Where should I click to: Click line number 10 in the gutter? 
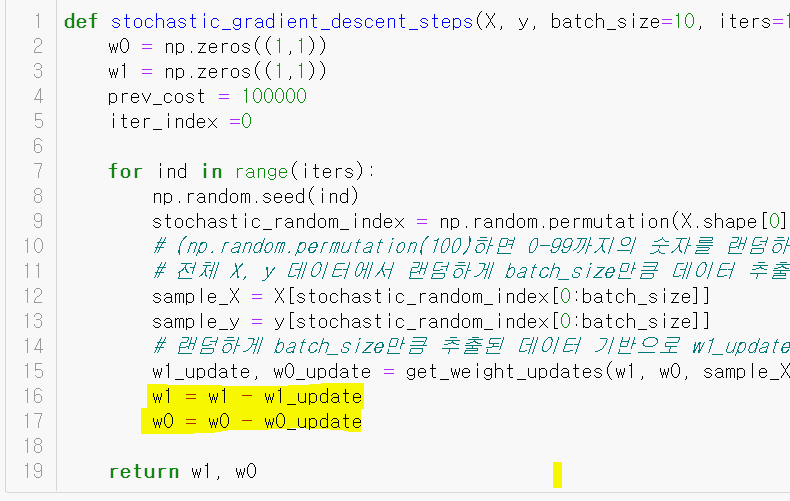coord(33,246)
